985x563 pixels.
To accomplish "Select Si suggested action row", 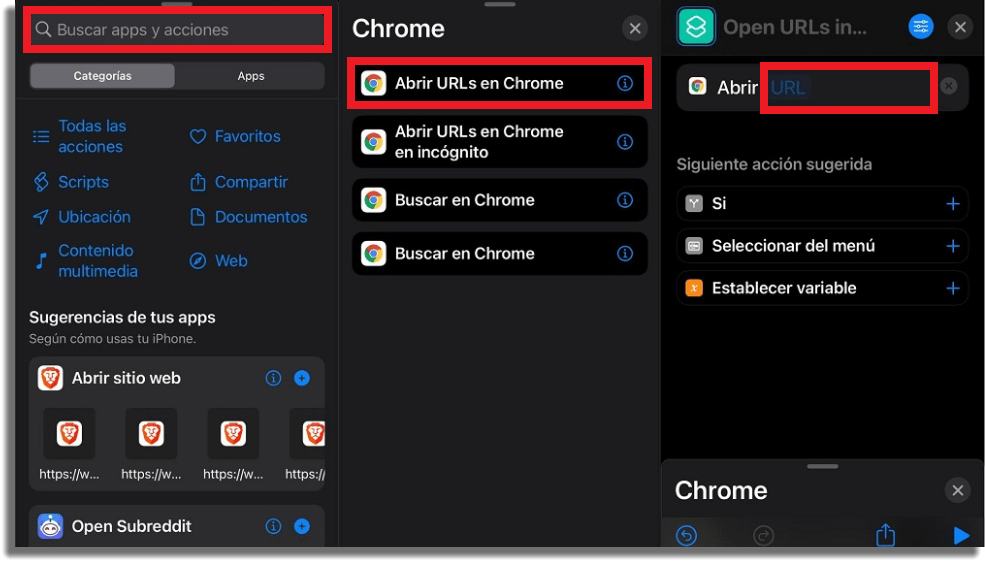I will [x=822, y=204].
